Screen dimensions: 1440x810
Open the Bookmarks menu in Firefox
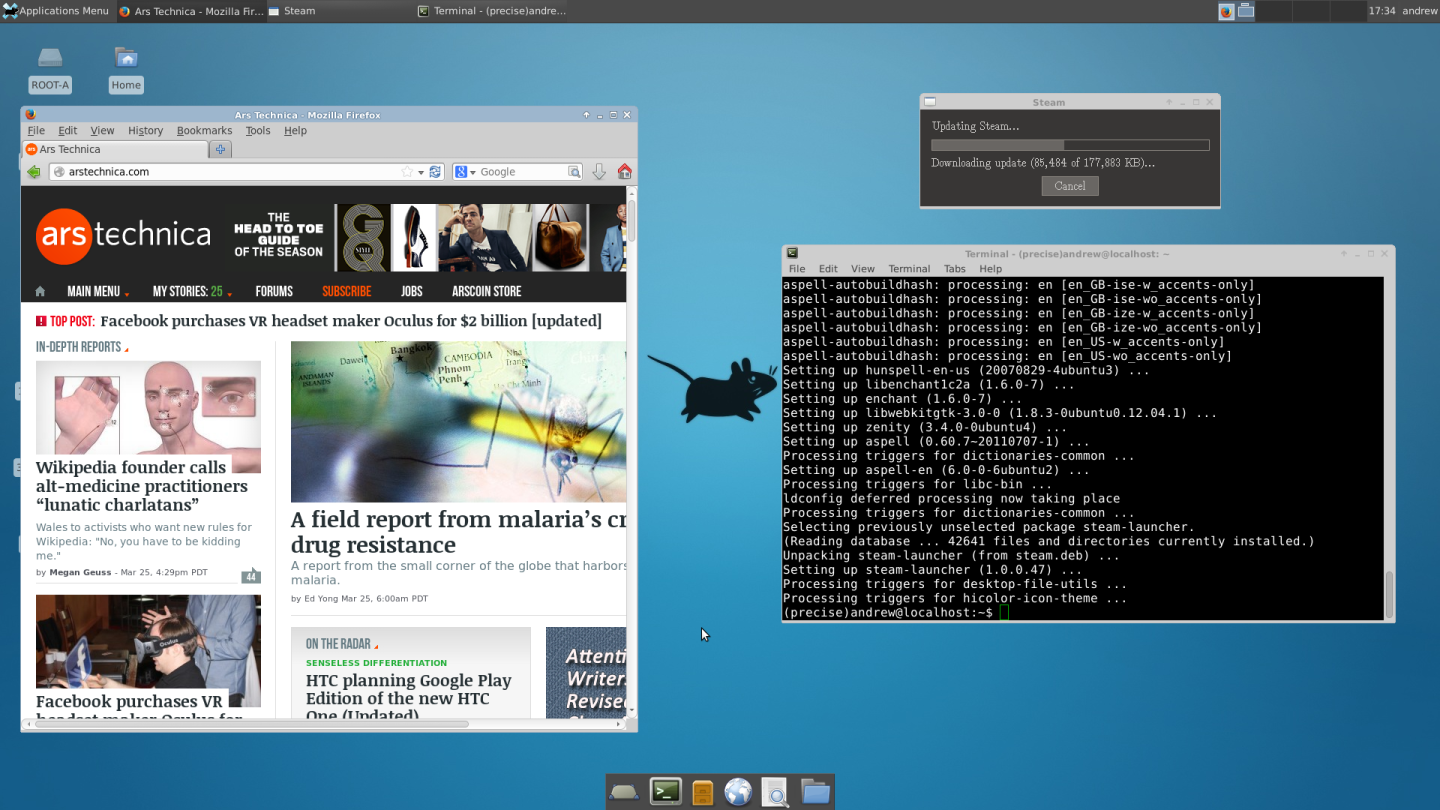click(x=204, y=131)
